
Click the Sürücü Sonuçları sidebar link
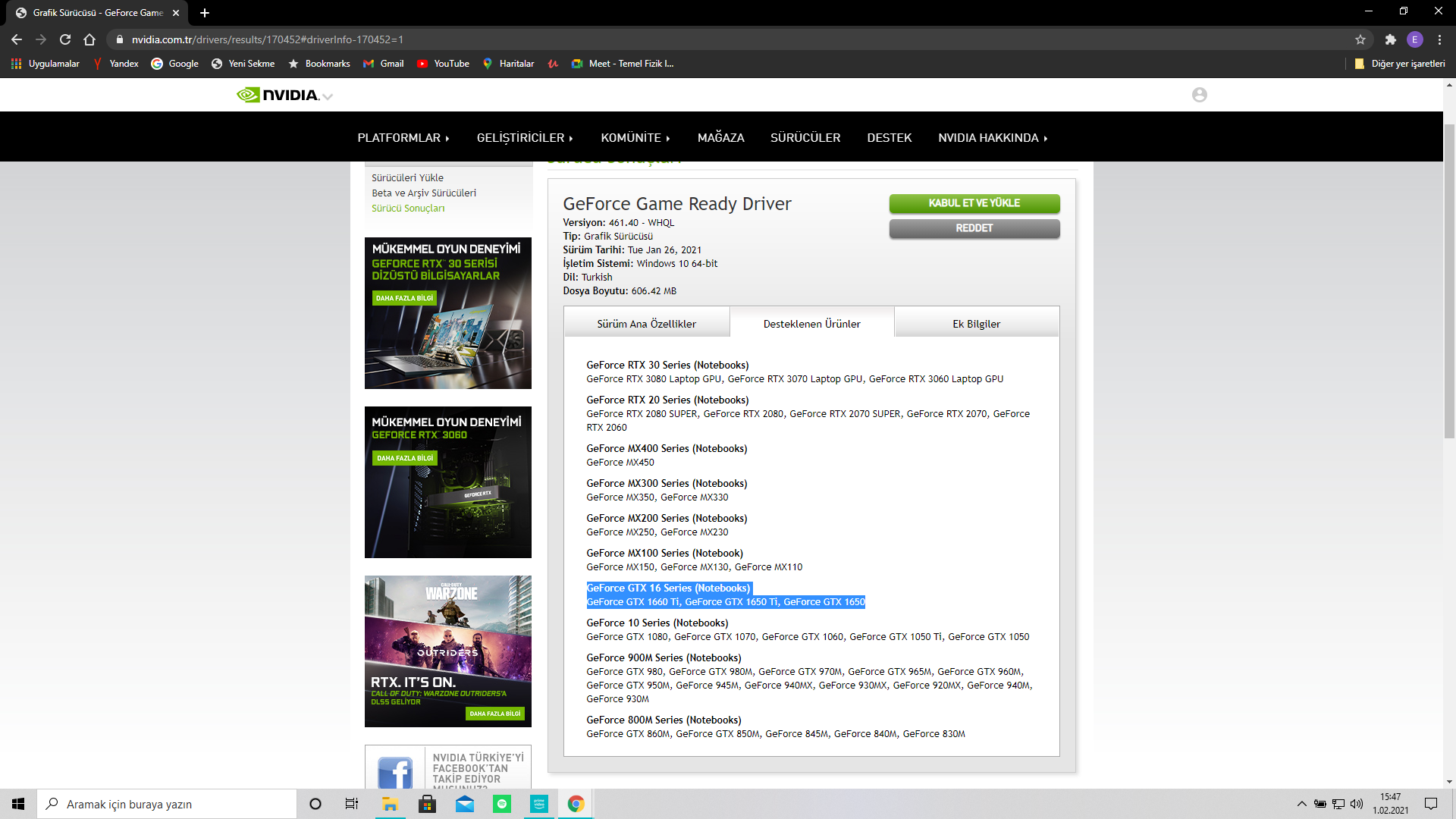coord(408,209)
